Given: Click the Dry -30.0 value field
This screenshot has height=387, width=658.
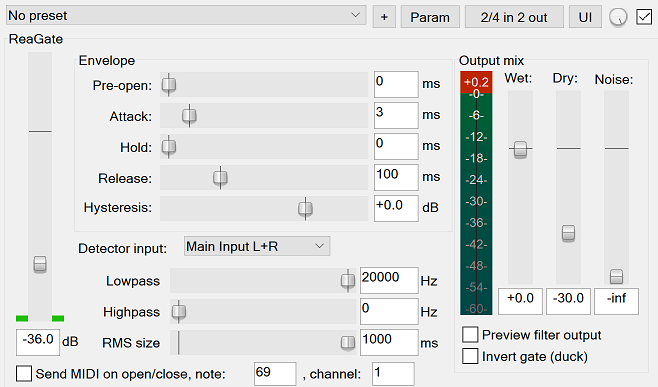Looking at the screenshot, I should pyautogui.click(x=568, y=301).
